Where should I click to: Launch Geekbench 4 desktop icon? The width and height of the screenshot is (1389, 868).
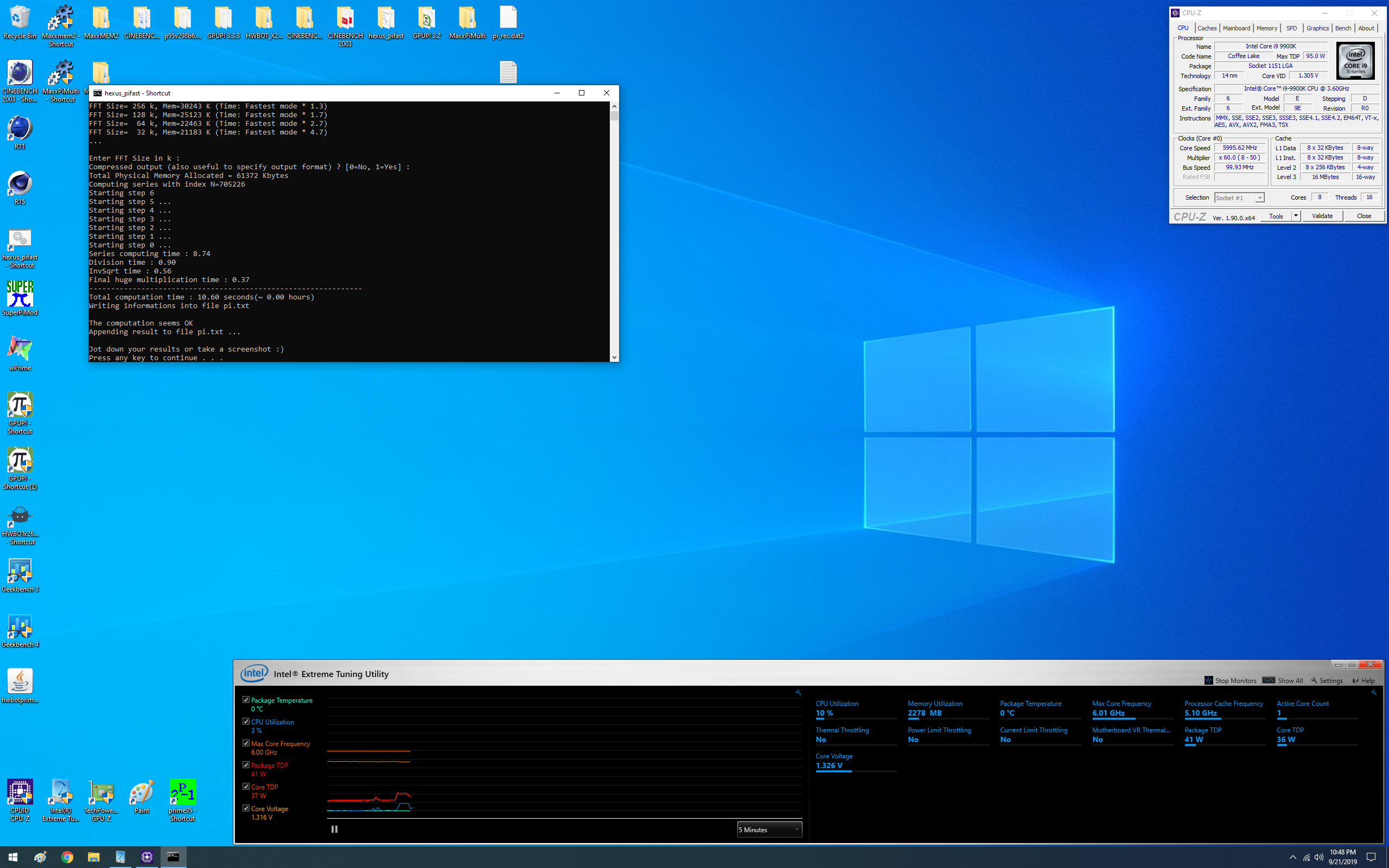(20, 630)
